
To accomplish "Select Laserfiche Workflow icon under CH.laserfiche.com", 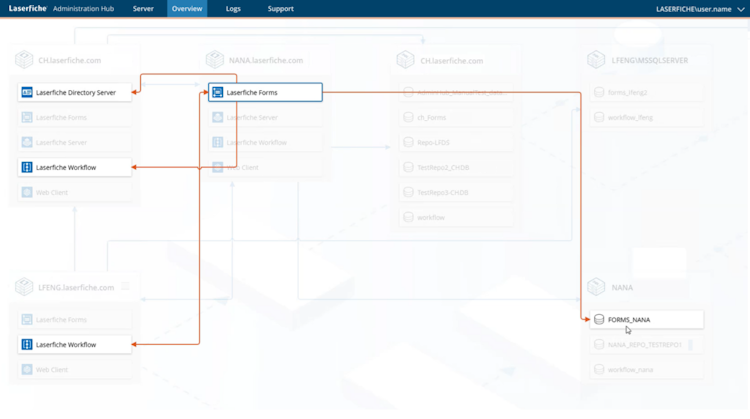I will [x=27, y=167].
